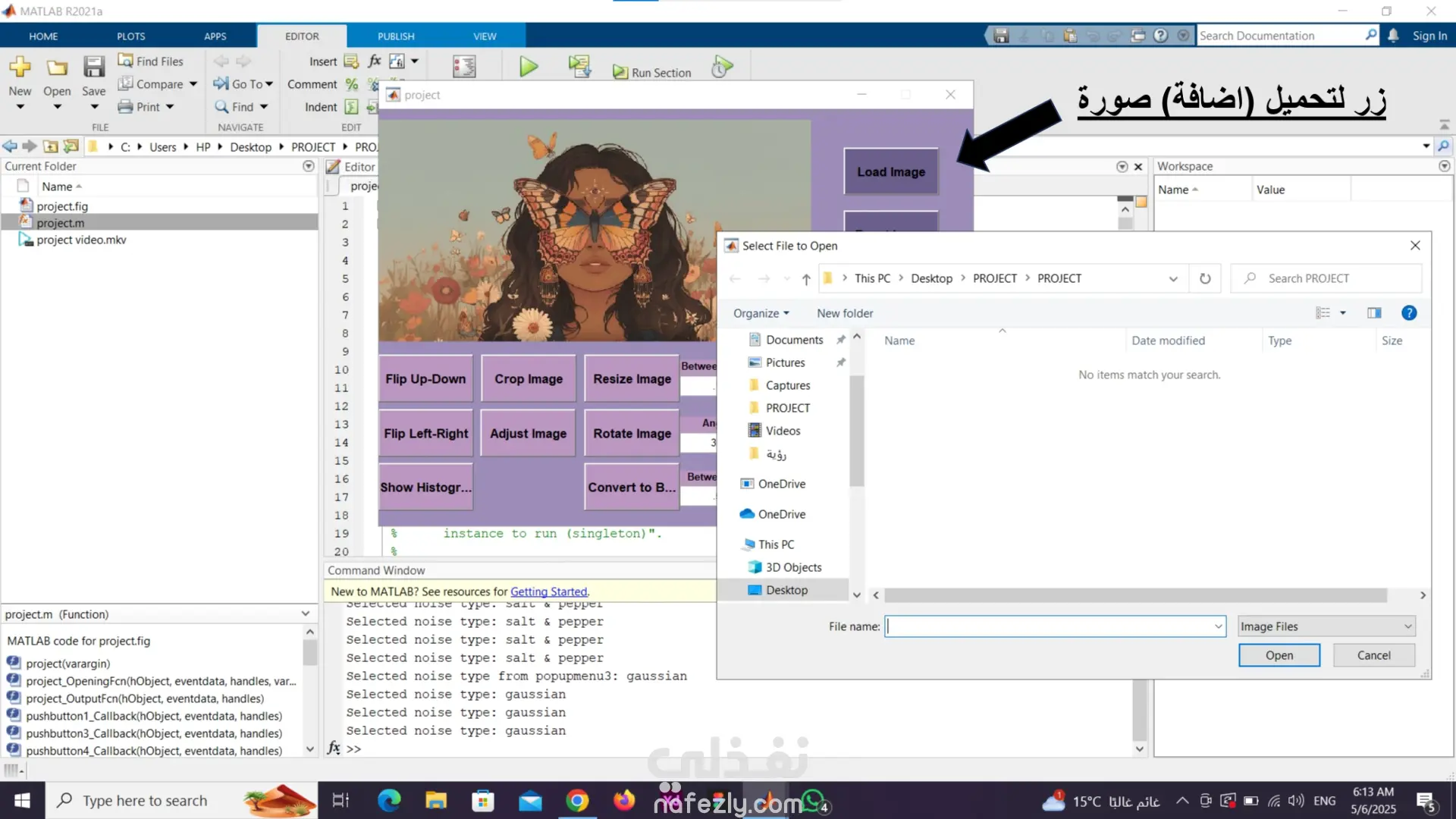Click Organize menu in file dialog
This screenshot has height=819, width=1456.
[x=761, y=313]
